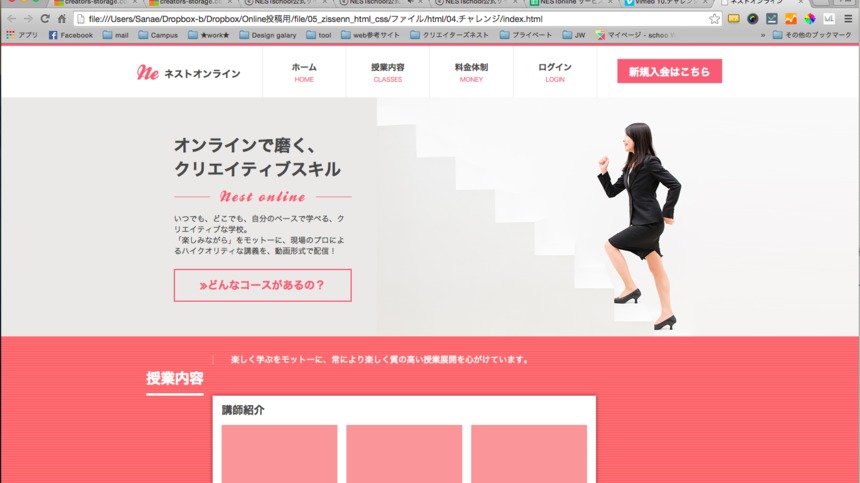This screenshot has height=483, width=860.
Task: Click the page file icon in address bar
Action: click(81, 19)
